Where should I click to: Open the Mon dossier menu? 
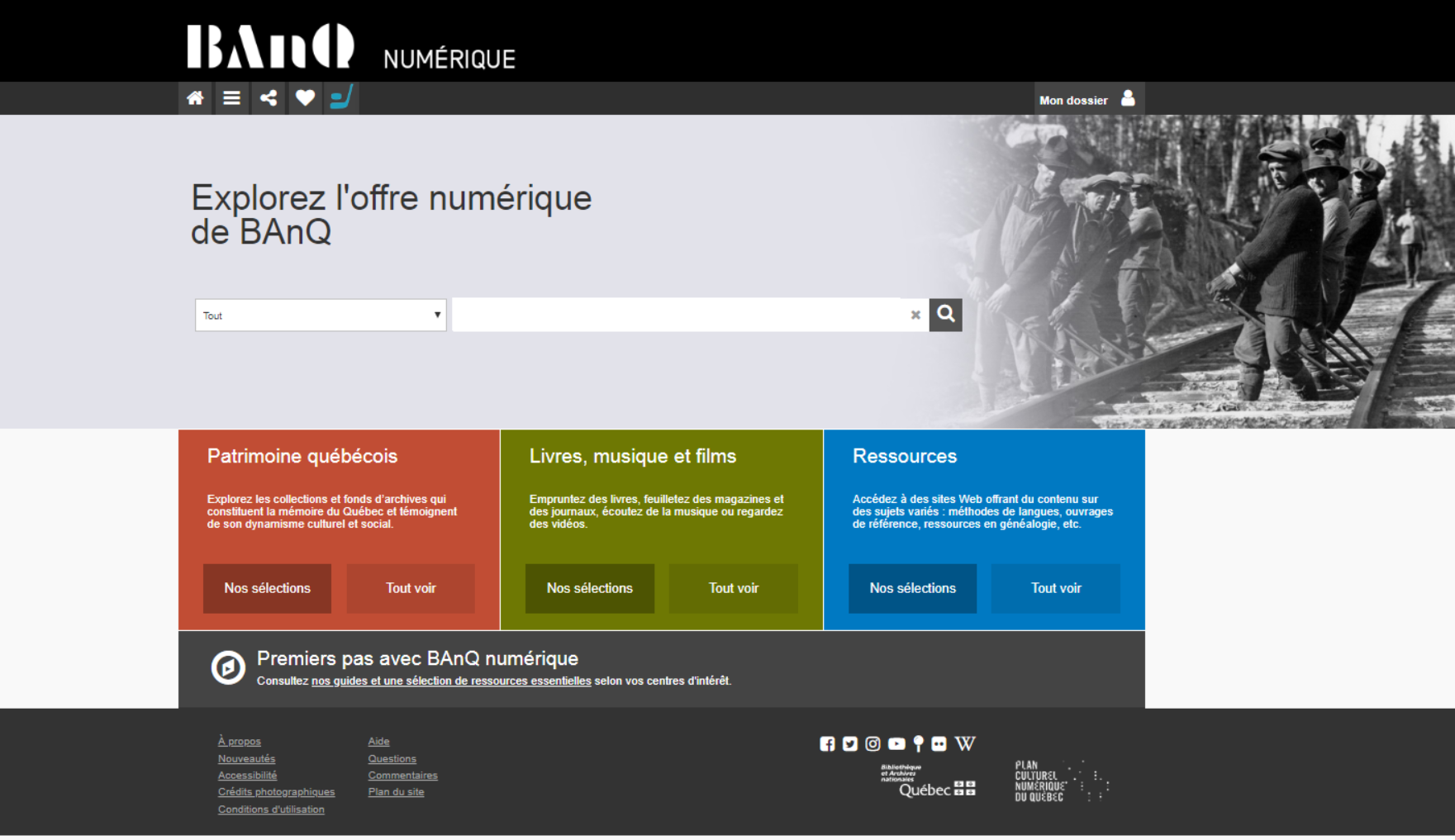point(1075,99)
